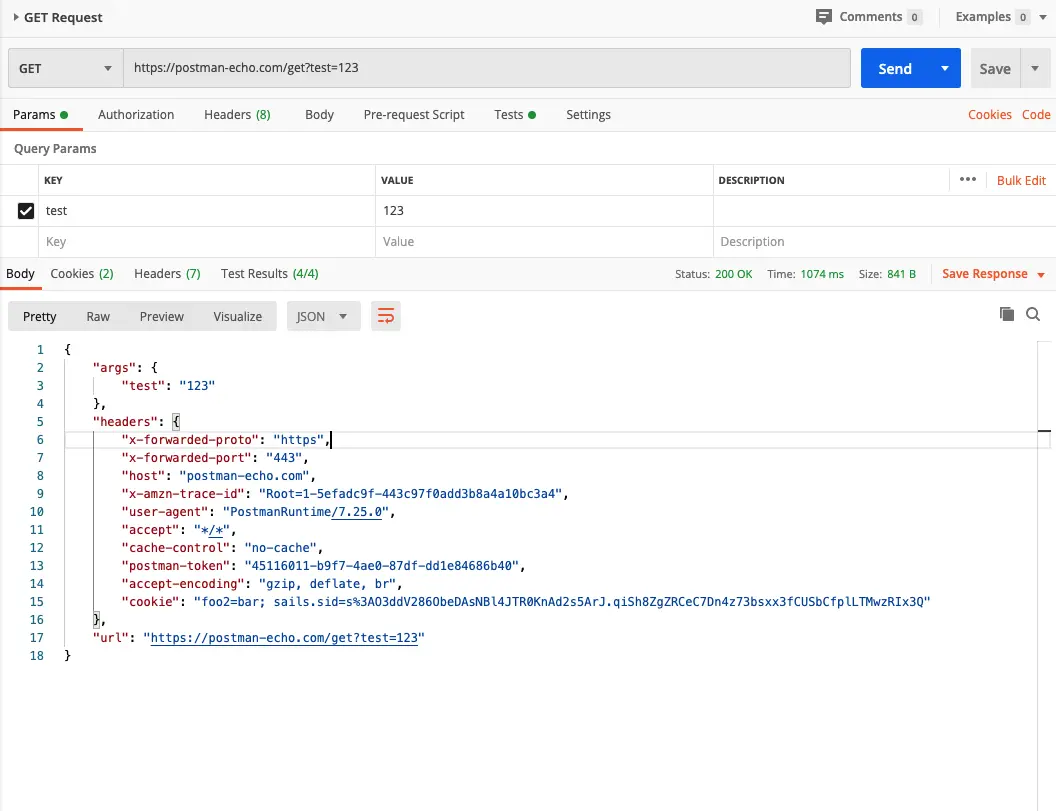This screenshot has width=1056, height=811.
Task: Click the search response magnifier icon
Action: point(1033,314)
